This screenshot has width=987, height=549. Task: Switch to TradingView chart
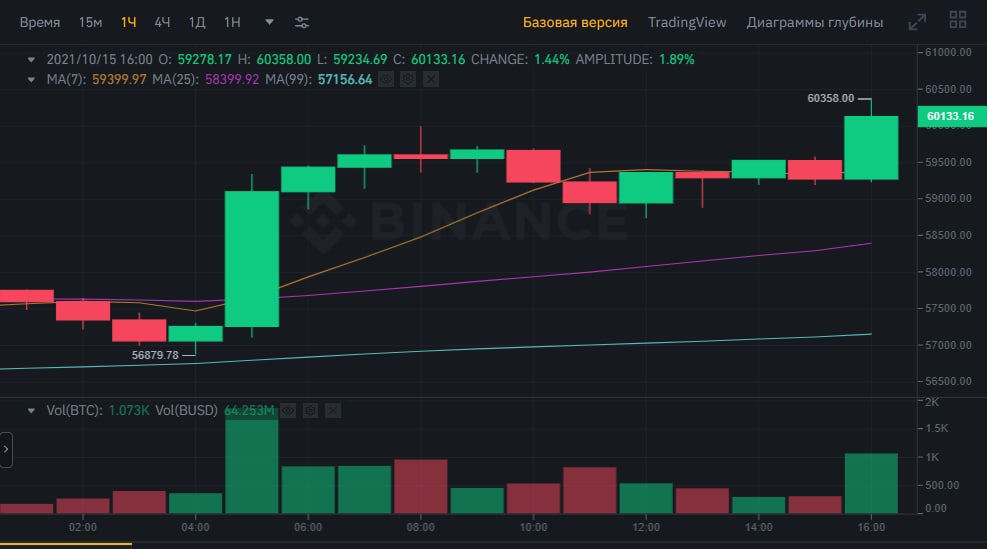tap(687, 23)
